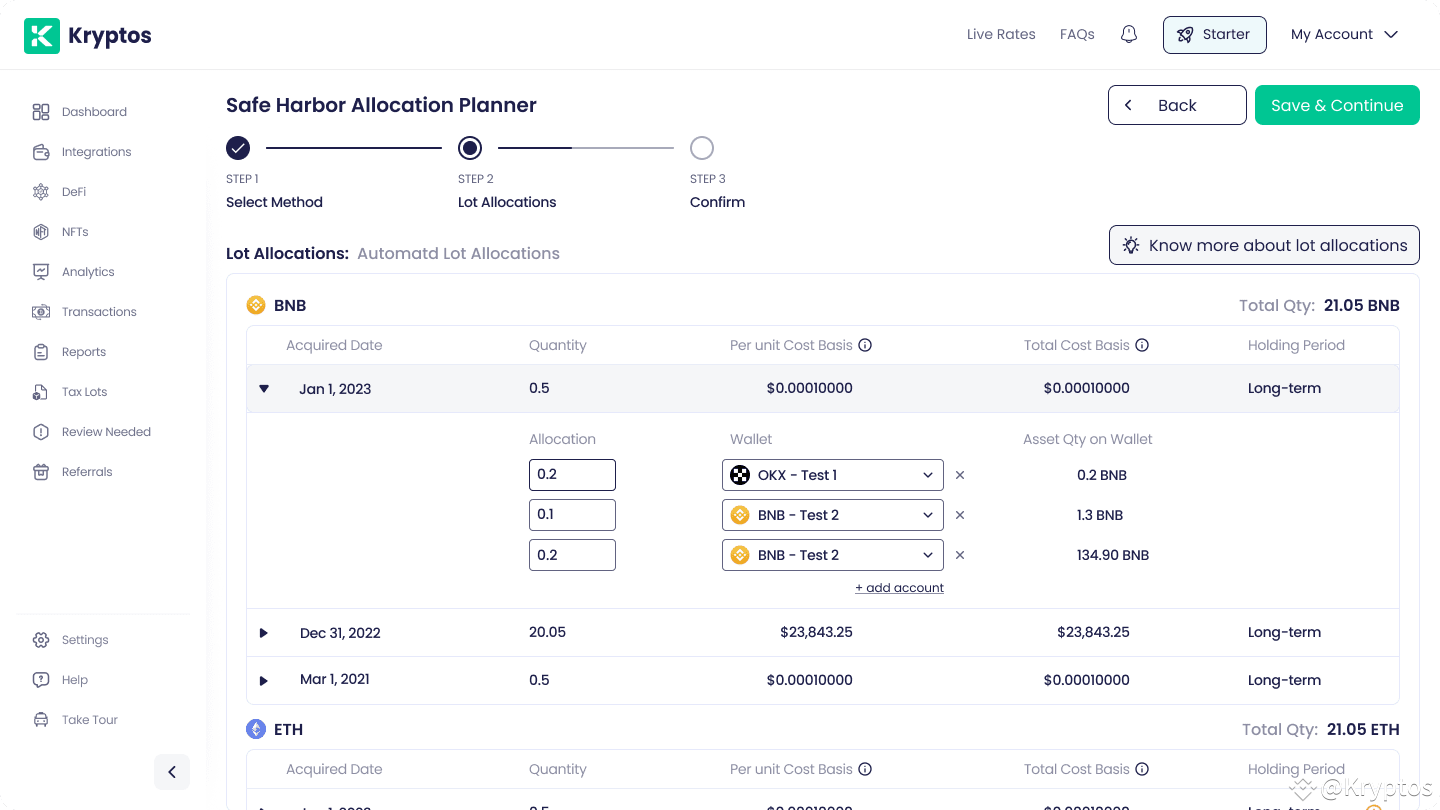Click the Per unit Cost Basis info icon

click(x=866, y=345)
